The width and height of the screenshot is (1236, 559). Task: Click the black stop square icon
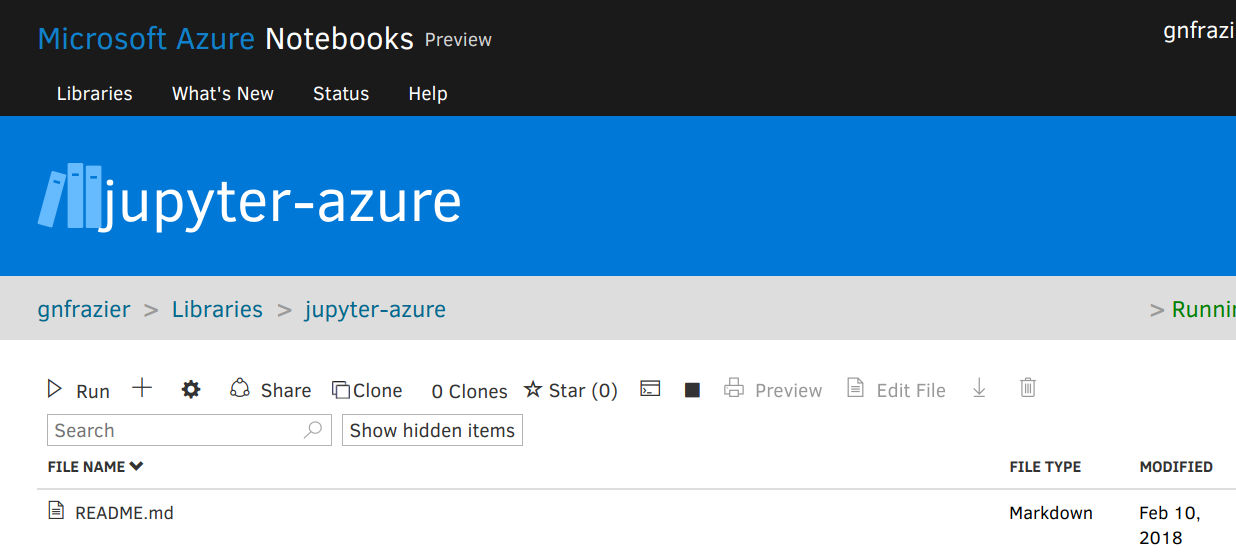pos(692,390)
